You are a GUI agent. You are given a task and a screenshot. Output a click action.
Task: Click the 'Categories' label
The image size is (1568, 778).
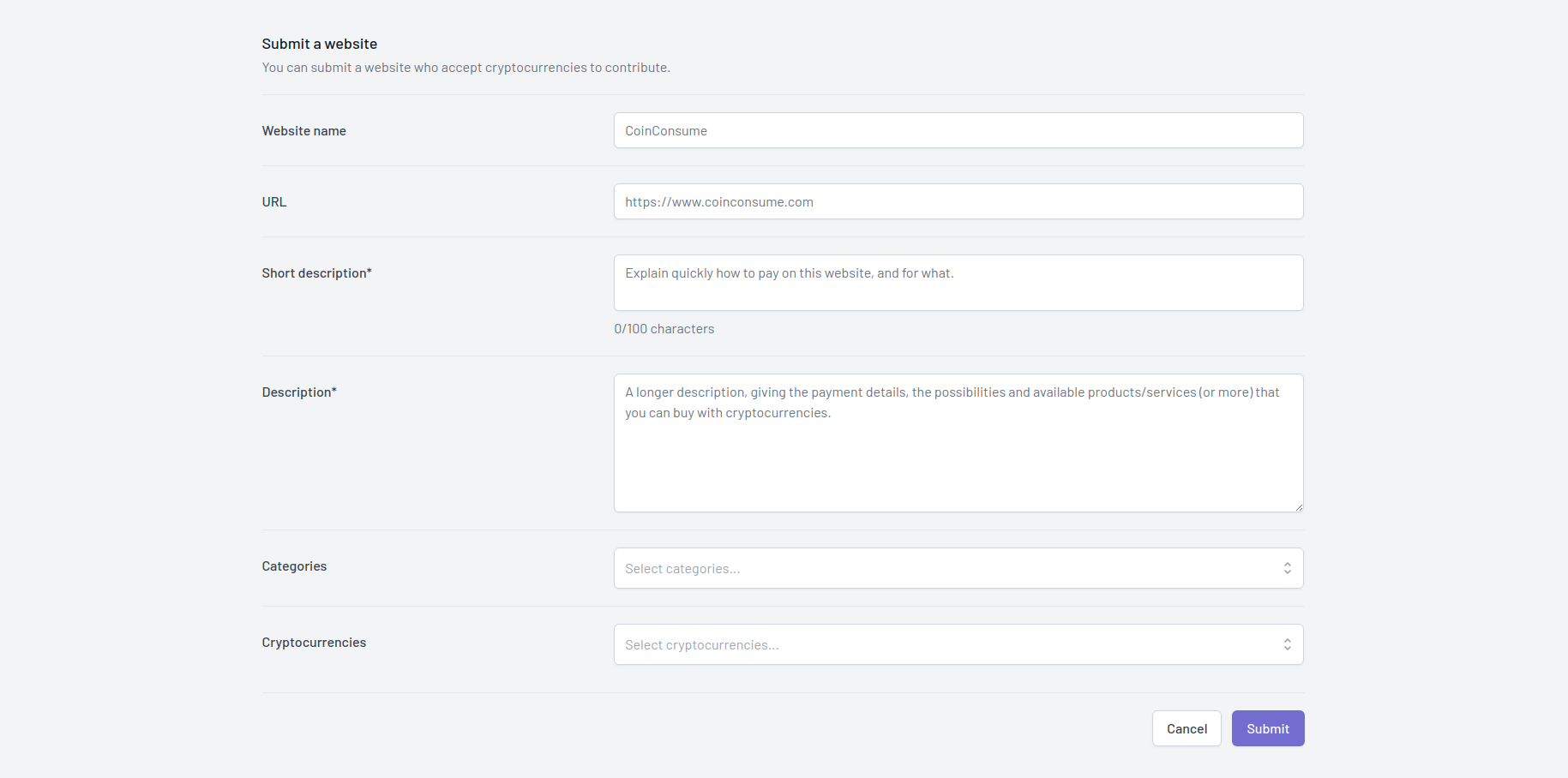[x=294, y=566]
